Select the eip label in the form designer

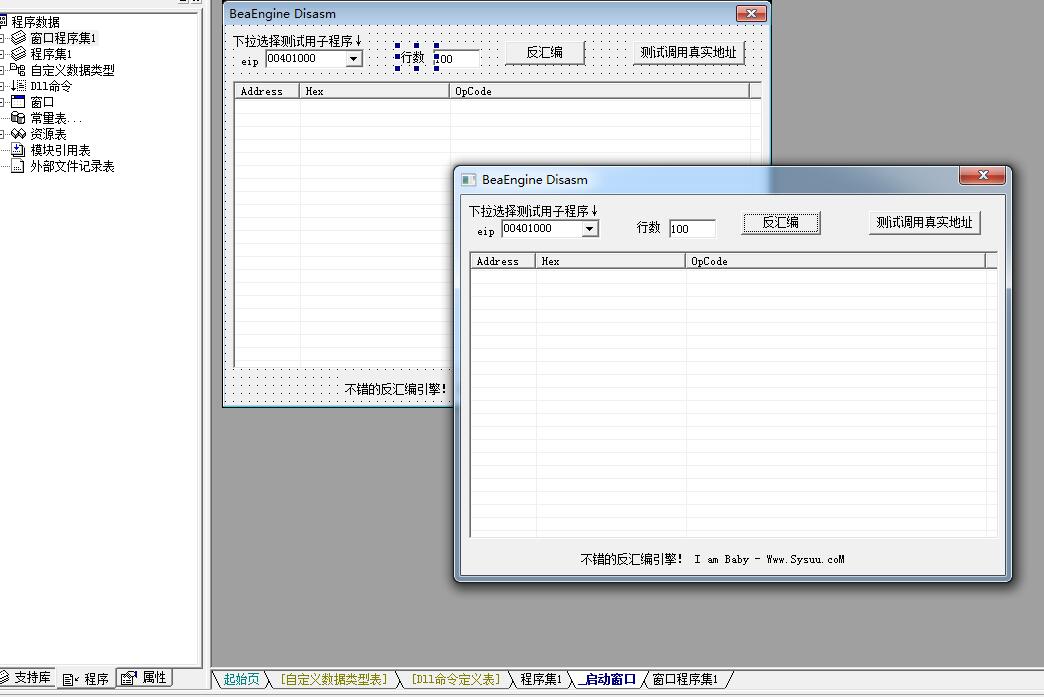(250, 62)
